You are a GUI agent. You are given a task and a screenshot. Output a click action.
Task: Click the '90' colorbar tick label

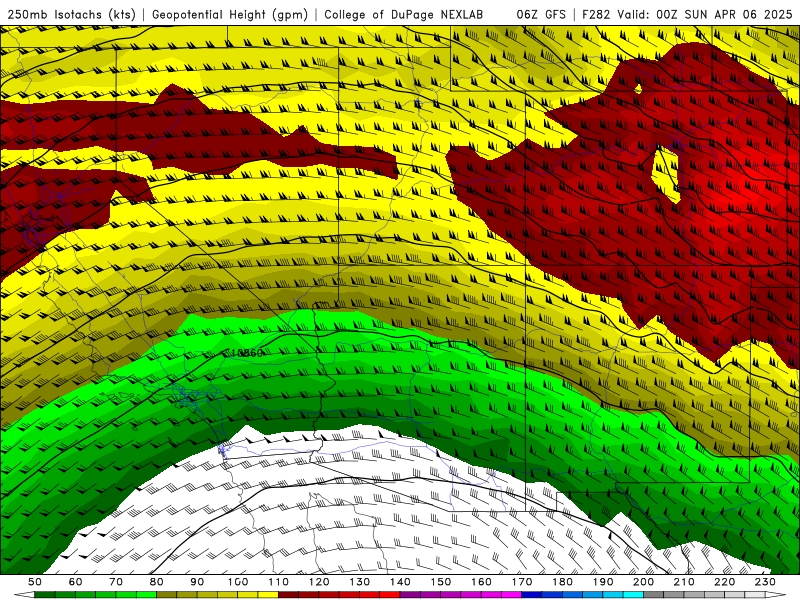[197, 582]
